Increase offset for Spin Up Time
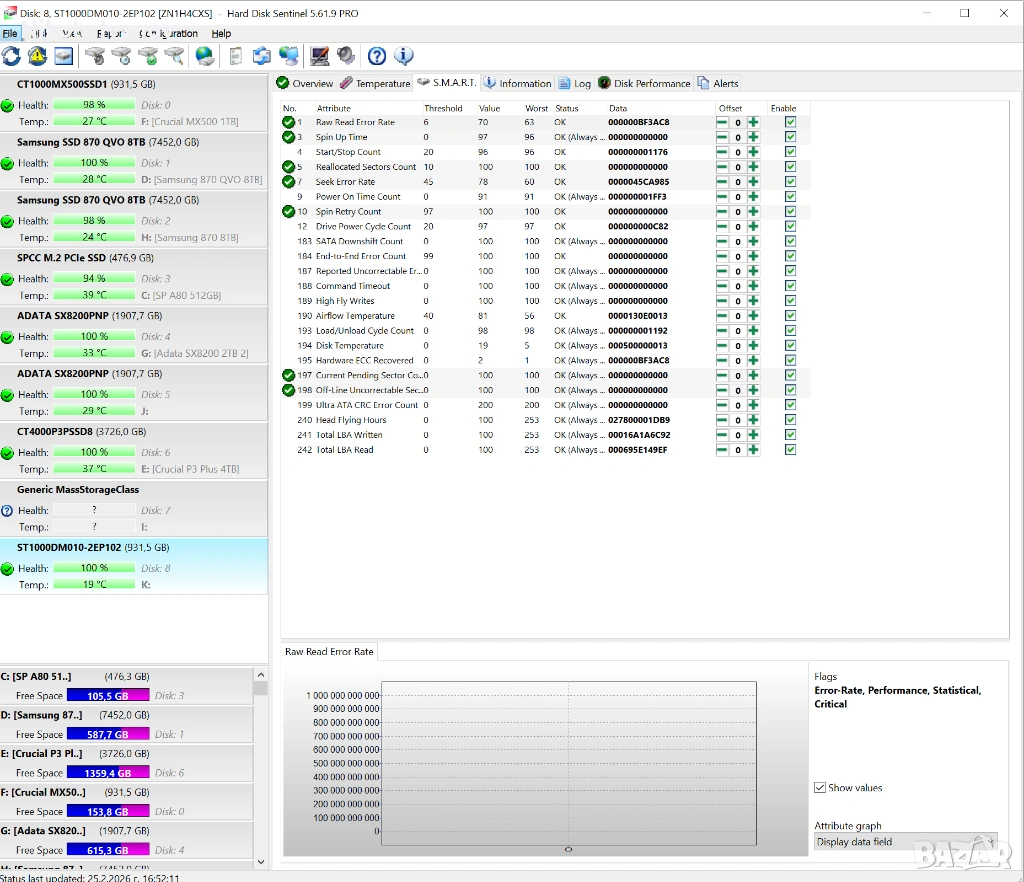Viewport: 1024px width, 882px height. (x=753, y=137)
